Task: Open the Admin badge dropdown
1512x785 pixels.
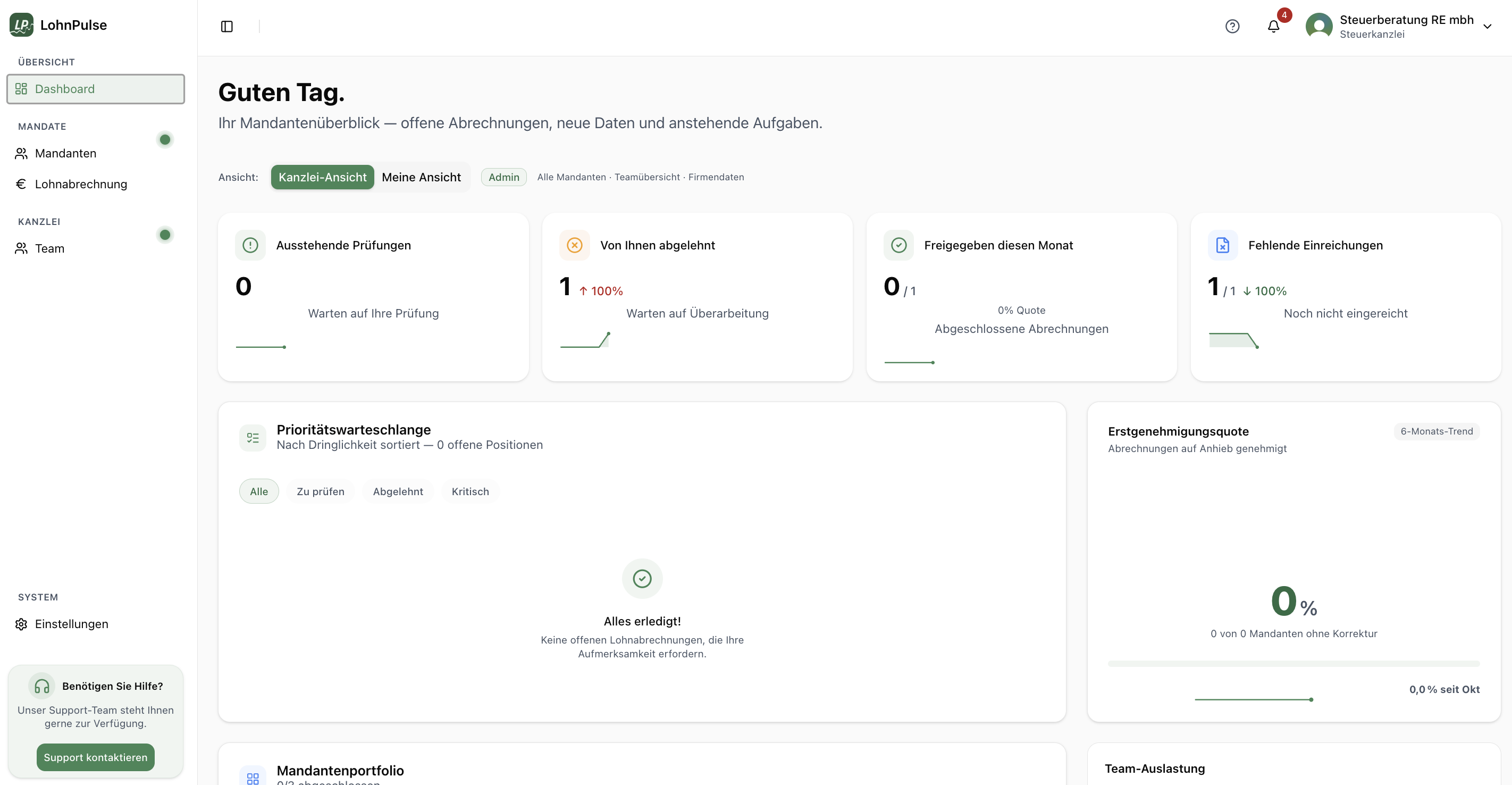Action: [x=503, y=177]
